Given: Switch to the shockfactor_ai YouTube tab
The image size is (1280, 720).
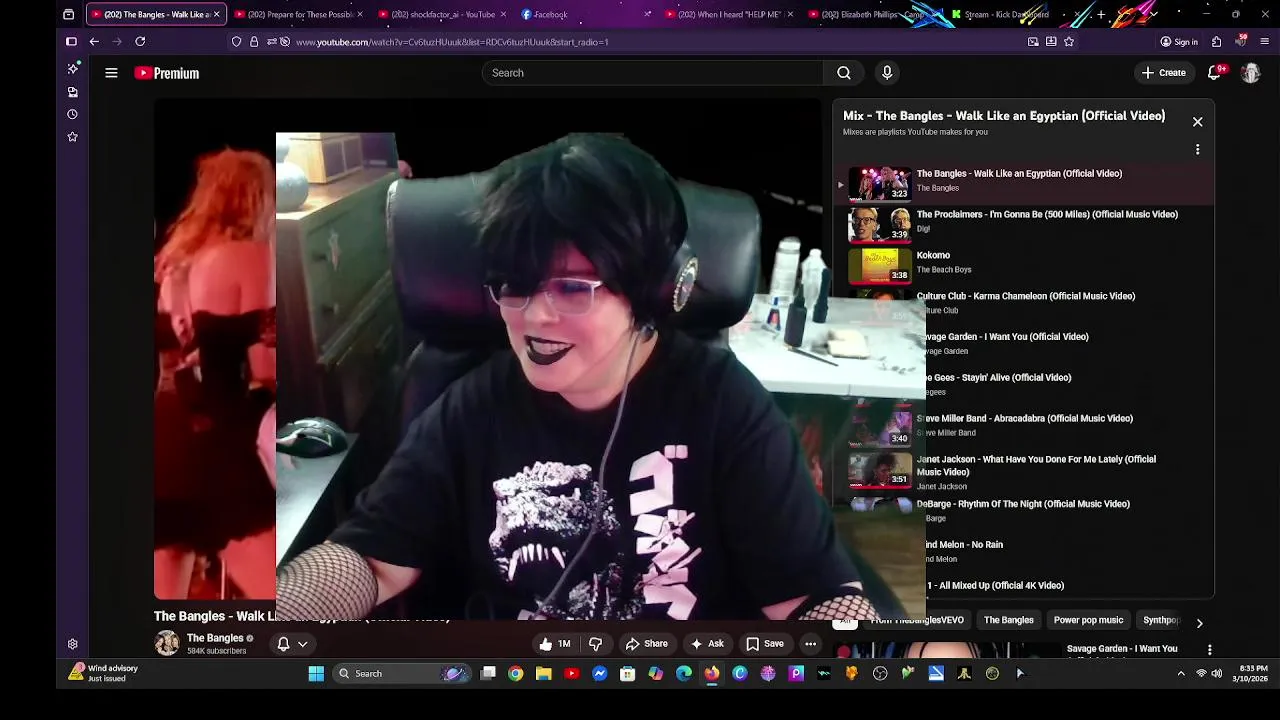Looking at the screenshot, I should 442,14.
